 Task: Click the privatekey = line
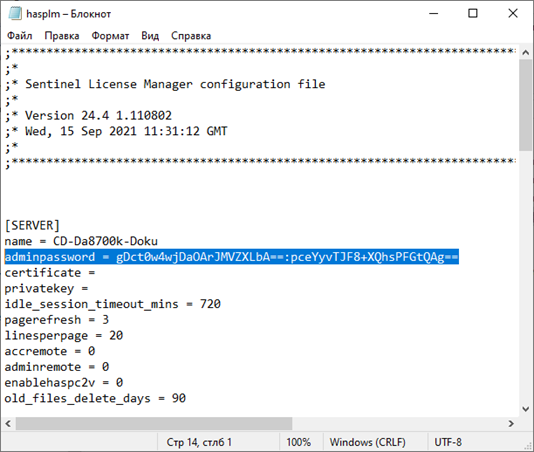pyautogui.click(x=46, y=289)
